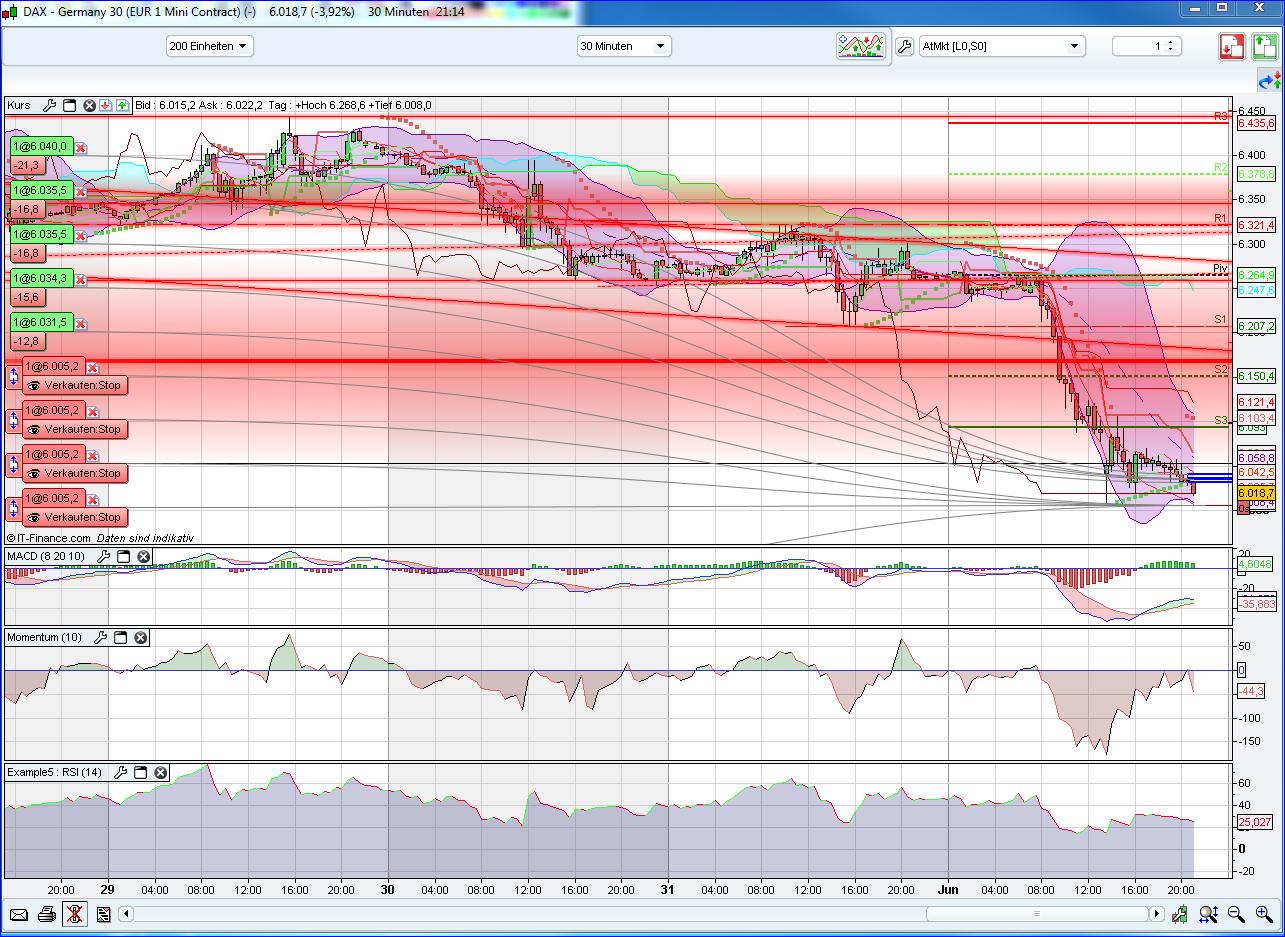The image size is (1285, 937).
Task: Click the horizontal scrollbar thumb under the chart
Action: (1037, 914)
